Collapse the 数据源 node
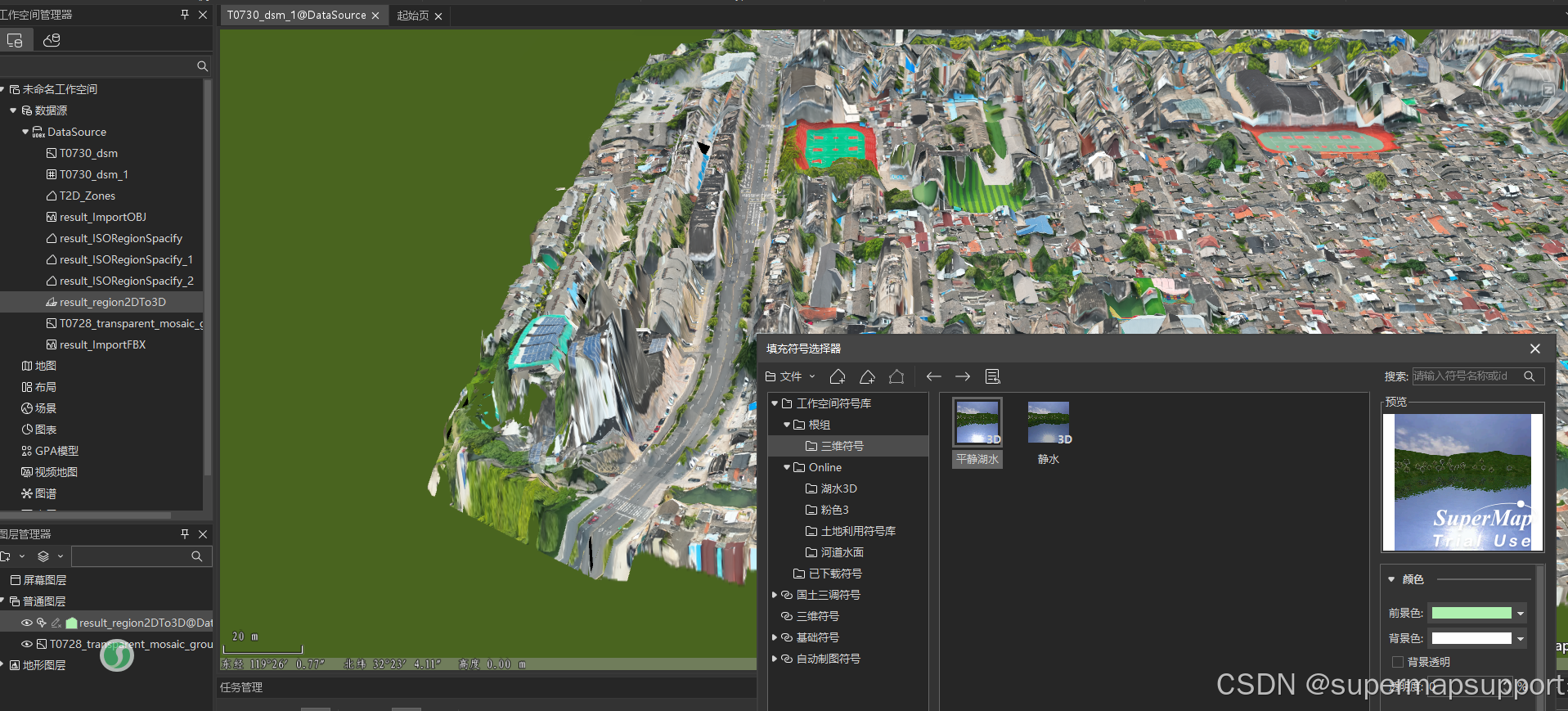 pos(13,110)
